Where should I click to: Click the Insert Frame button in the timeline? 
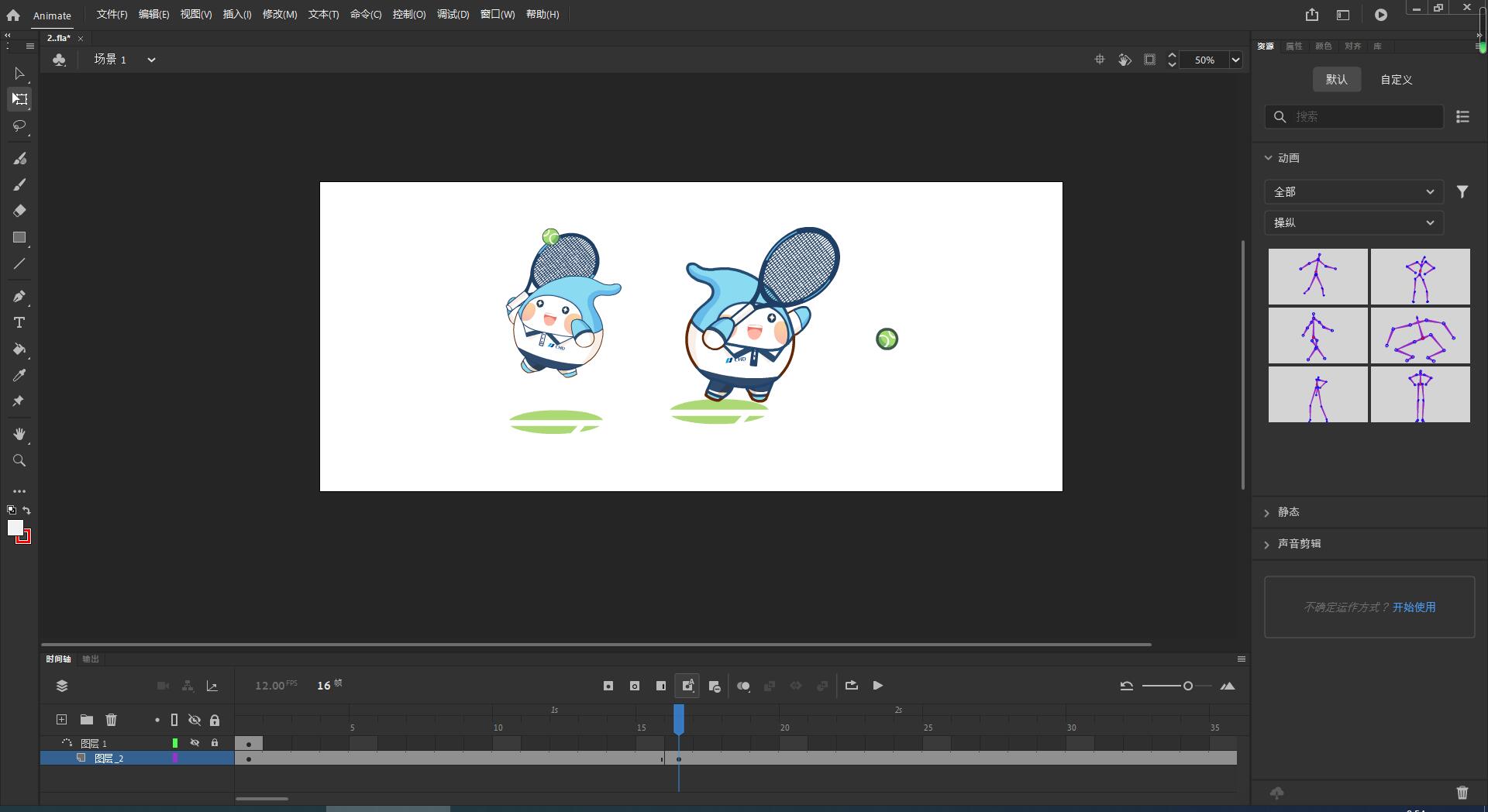pos(661,686)
